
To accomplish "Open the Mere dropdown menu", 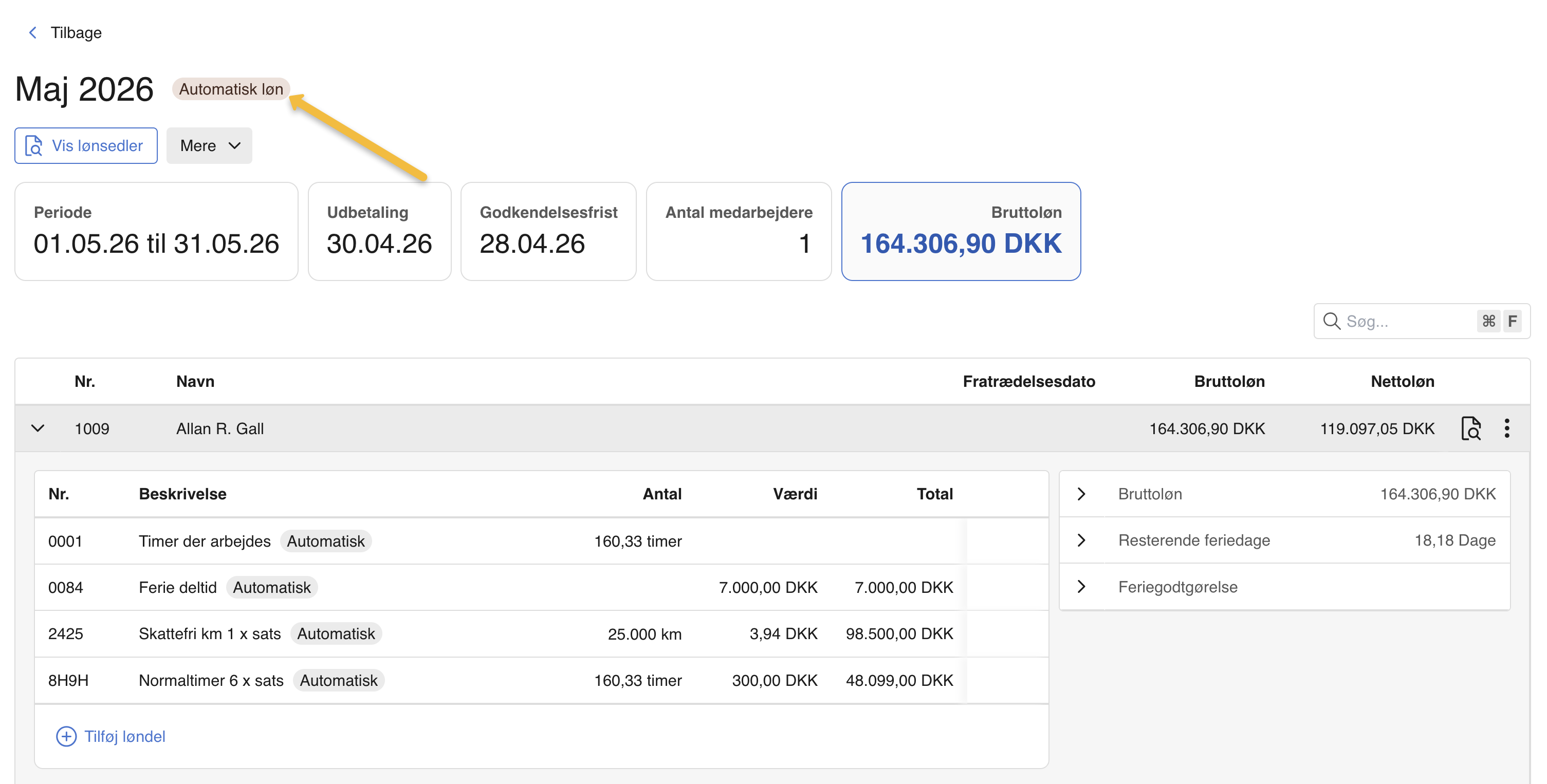I will (x=209, y=146).
